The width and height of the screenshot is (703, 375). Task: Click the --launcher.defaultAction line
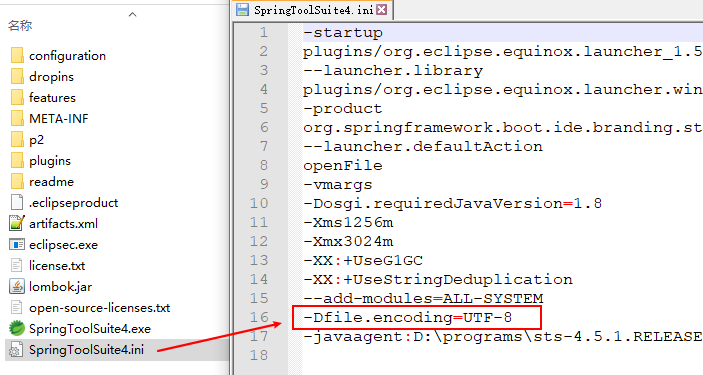pos(423,147)
